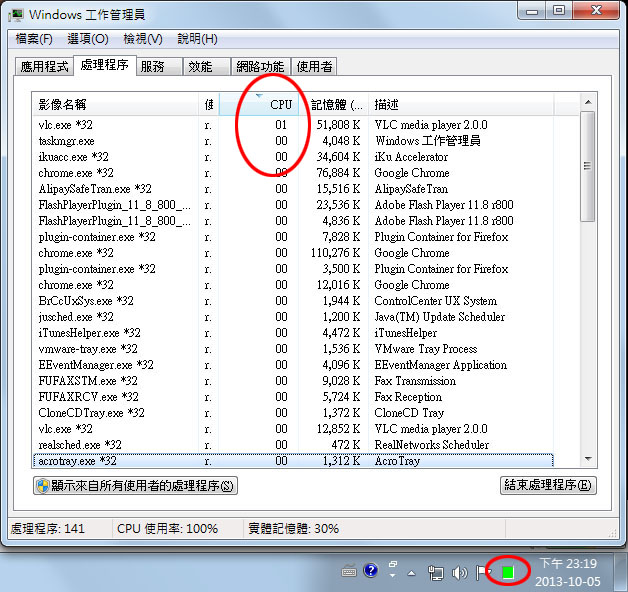Click the scroll down arrow of process list

[x=588, y=459]
